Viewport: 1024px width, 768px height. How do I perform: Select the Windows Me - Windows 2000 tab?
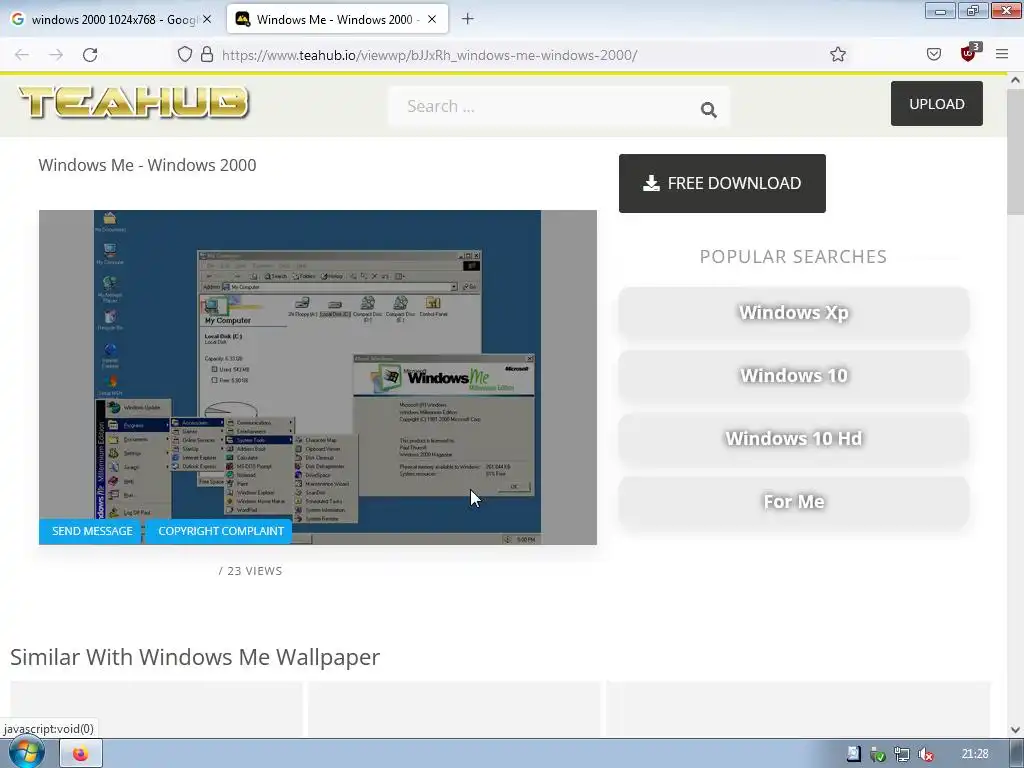pos(337,19)
